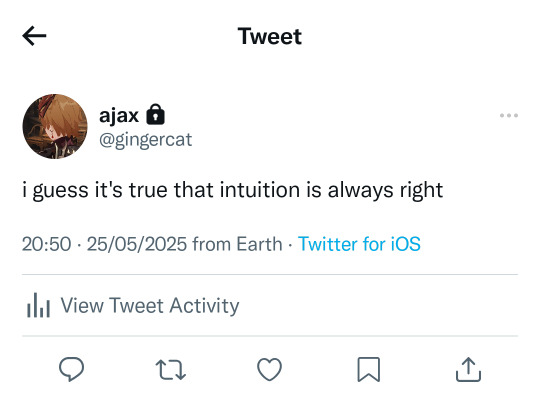Like the tweet with the heart icon
This screenshot has height=399, width=540.
pyautogui.click(x=270, y=369)
